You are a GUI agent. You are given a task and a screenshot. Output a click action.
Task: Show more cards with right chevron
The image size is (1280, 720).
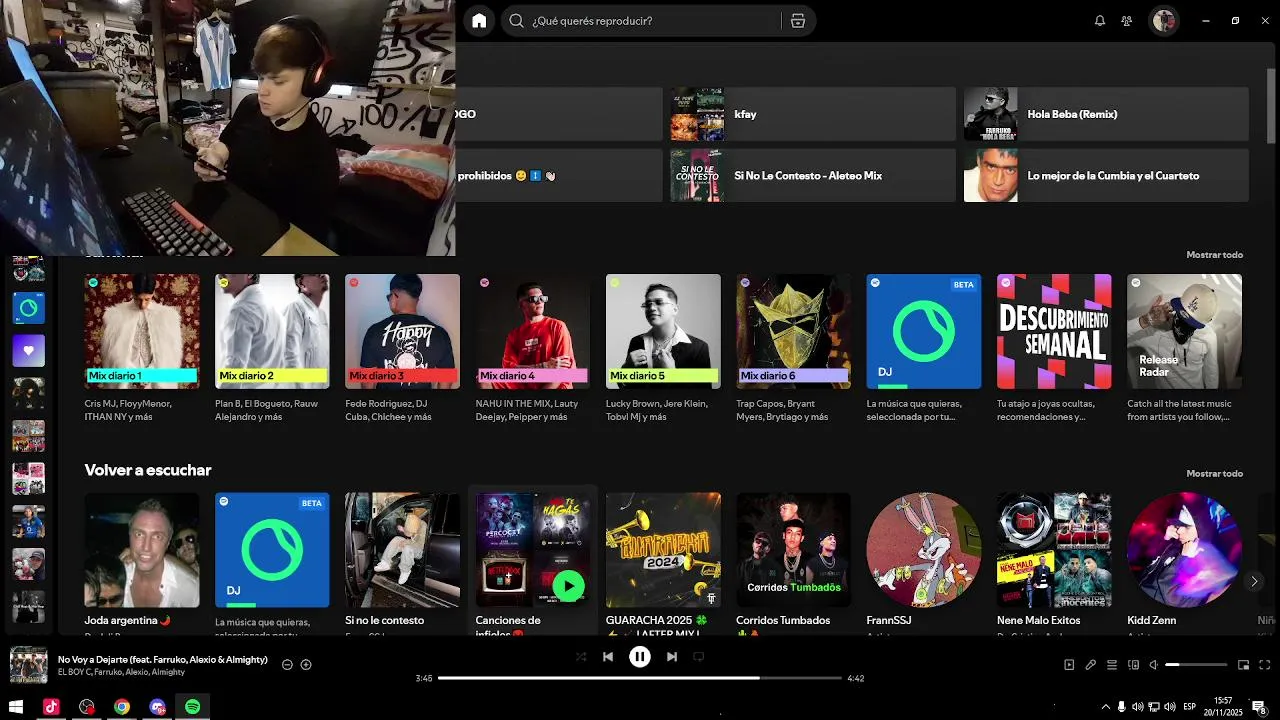click(x=1254, y=581)
